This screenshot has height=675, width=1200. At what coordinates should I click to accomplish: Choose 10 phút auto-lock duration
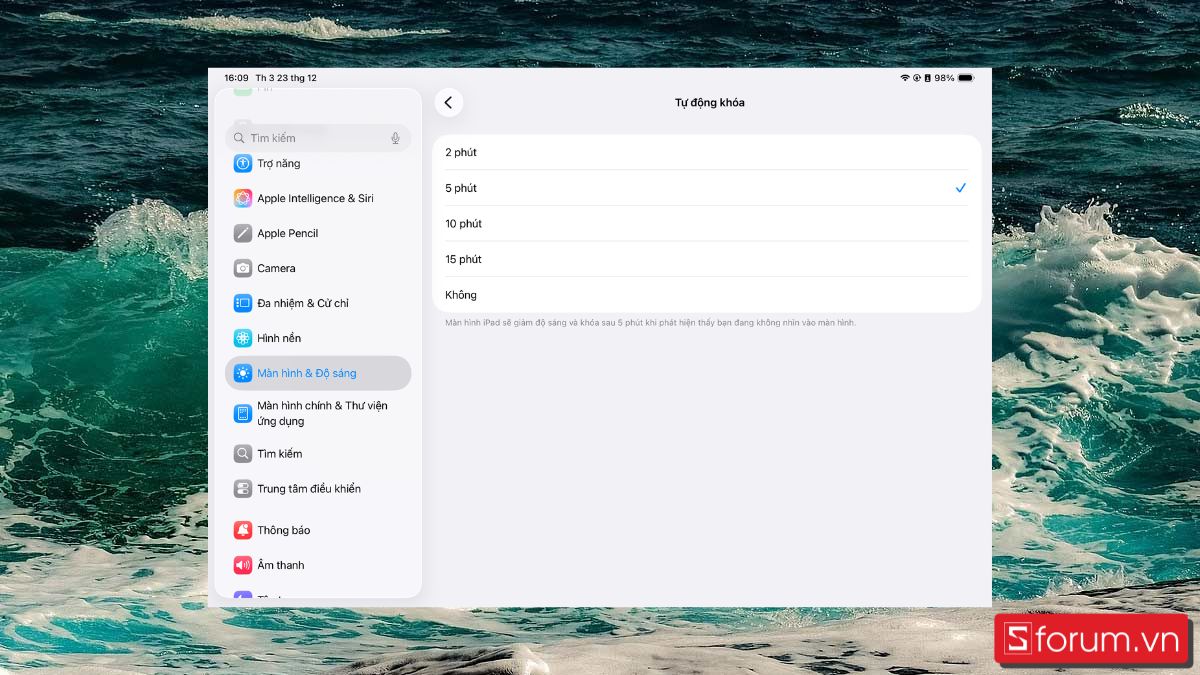click(707, 224)
